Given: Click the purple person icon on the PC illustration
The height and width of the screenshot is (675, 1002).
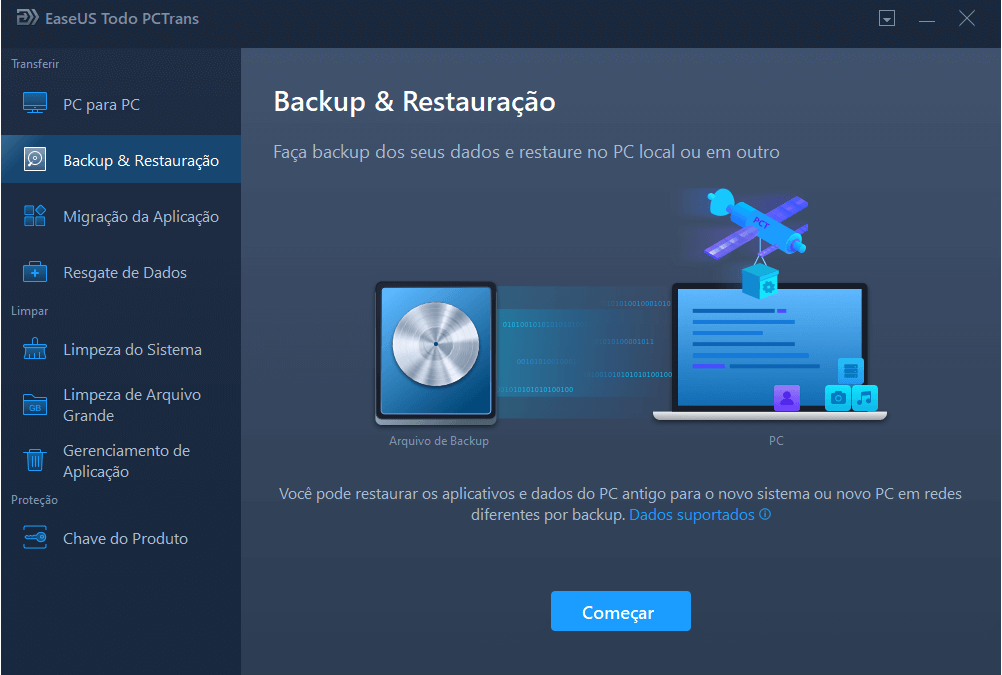Looking at the screenshot, I should point(788,399).
